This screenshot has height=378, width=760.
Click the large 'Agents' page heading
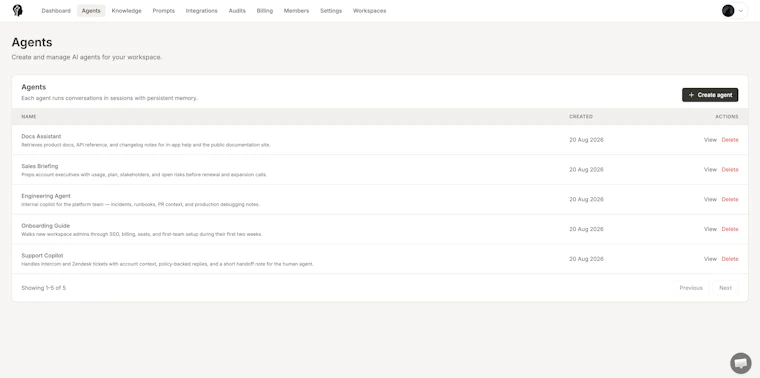coord(32,43)
